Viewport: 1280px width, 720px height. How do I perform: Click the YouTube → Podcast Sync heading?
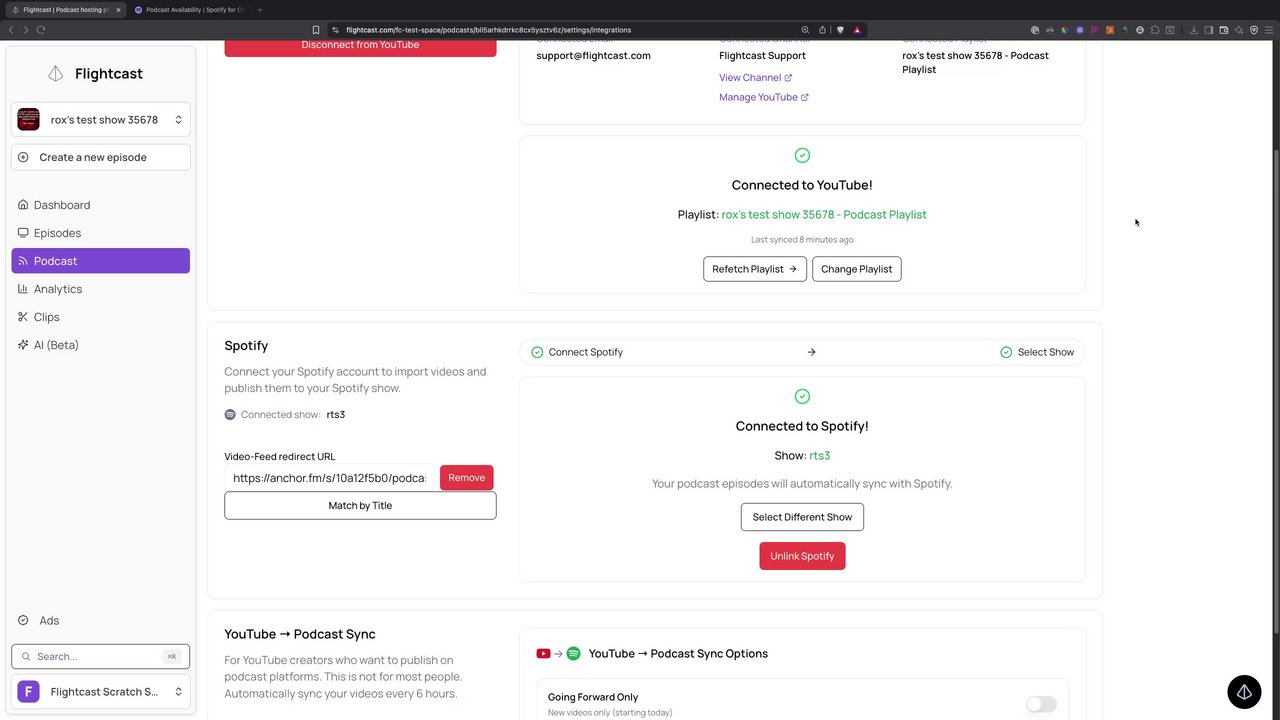300,634
